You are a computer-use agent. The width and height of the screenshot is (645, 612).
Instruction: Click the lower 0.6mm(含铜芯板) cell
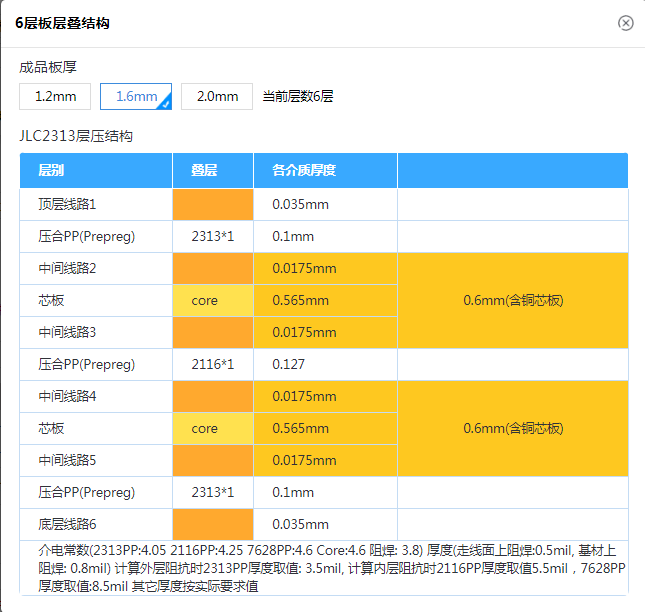[x=513, y=428]
